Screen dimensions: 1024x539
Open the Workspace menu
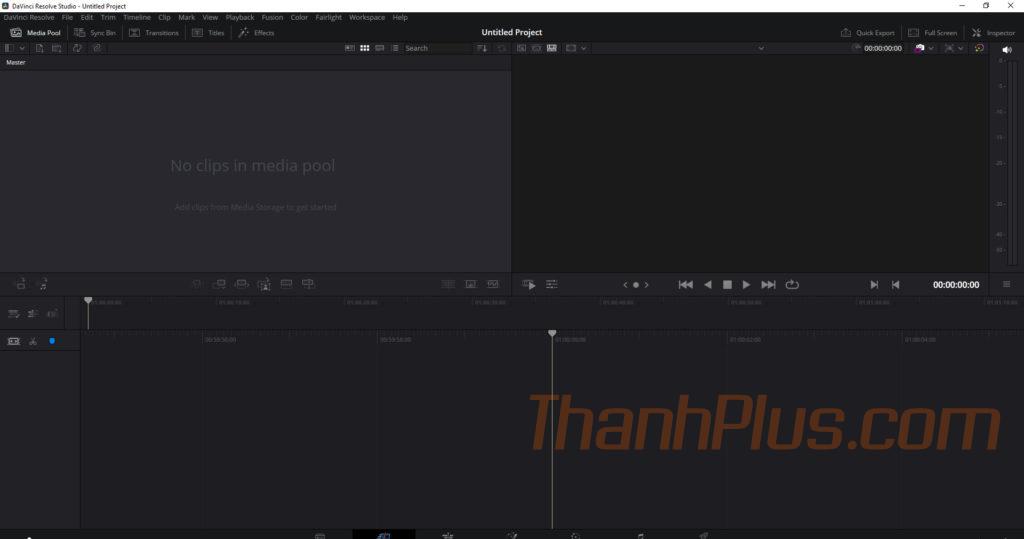tap(366, 17)
